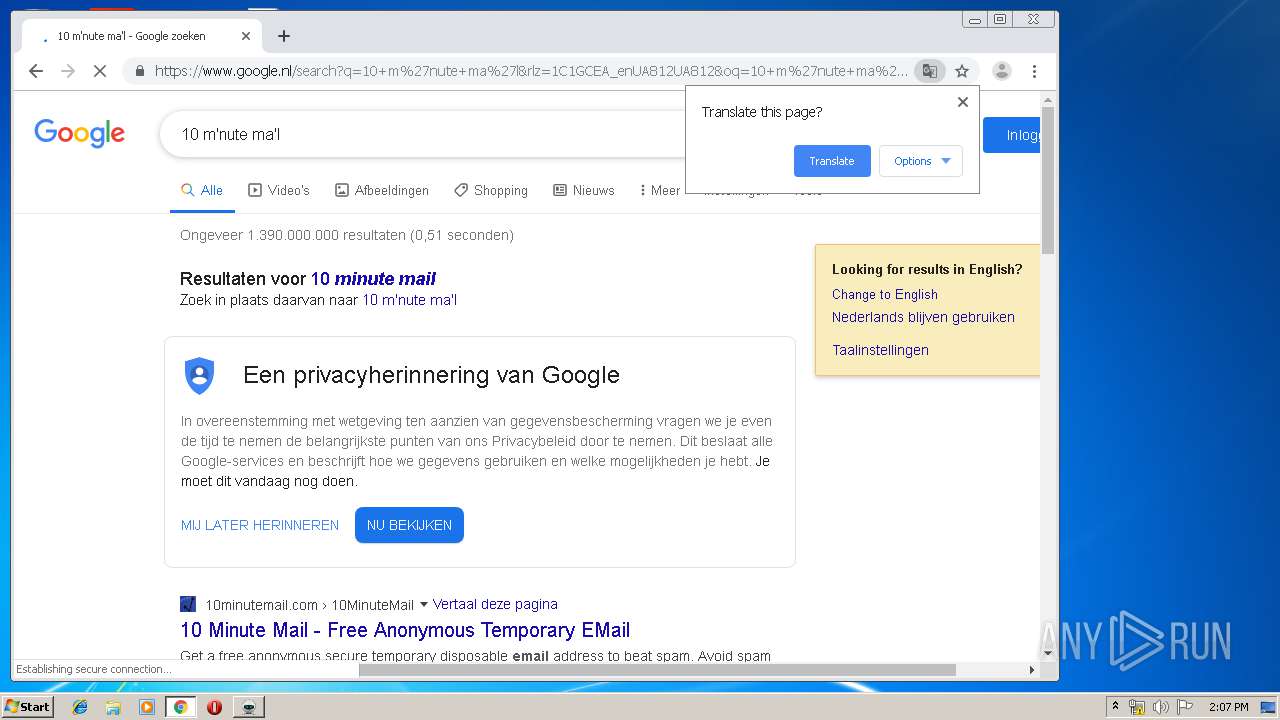
Task: Open the Windows Start menu
Action: pos(27,706)
